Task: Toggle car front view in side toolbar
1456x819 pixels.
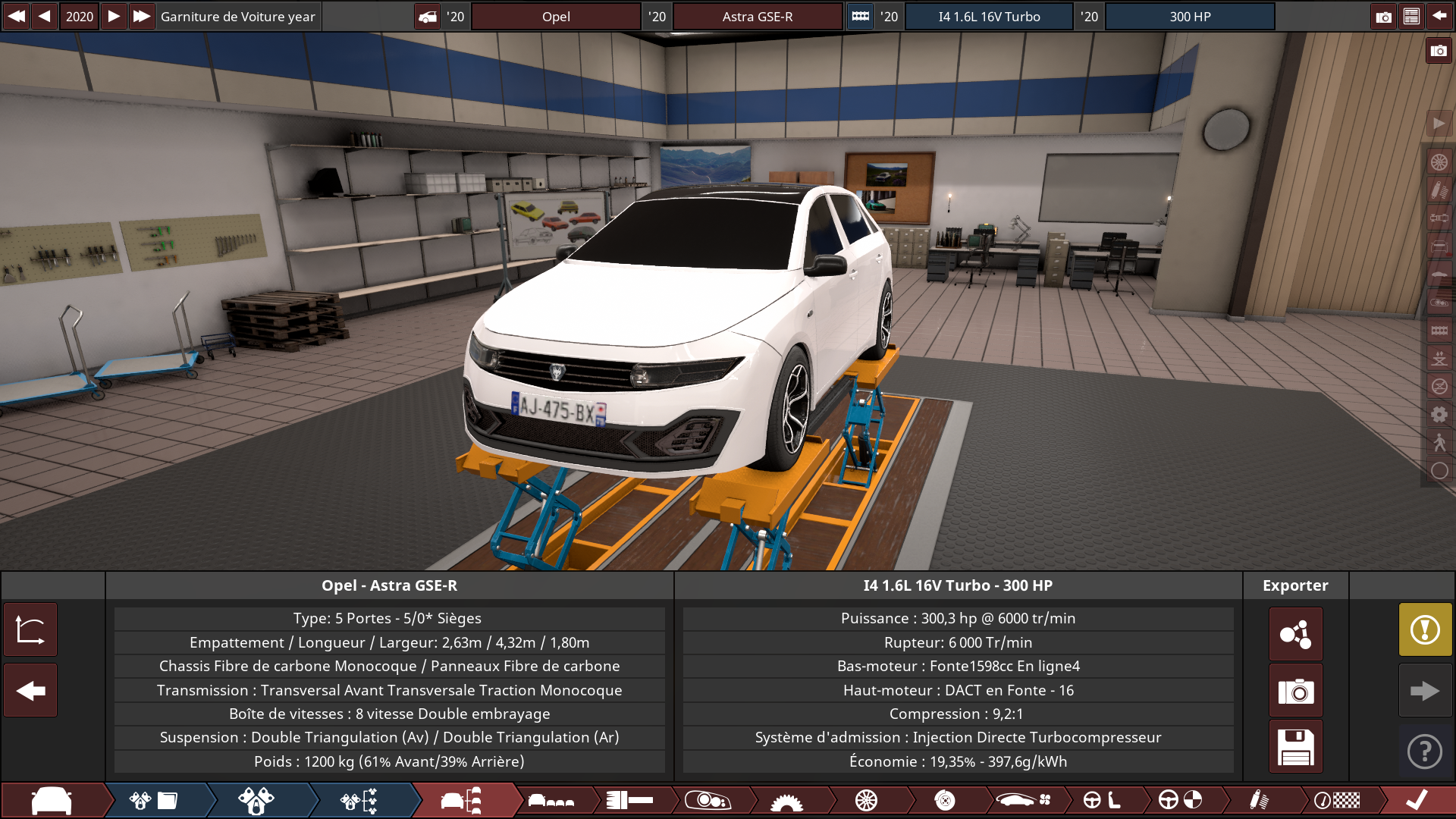Action: coord(1439,246)
